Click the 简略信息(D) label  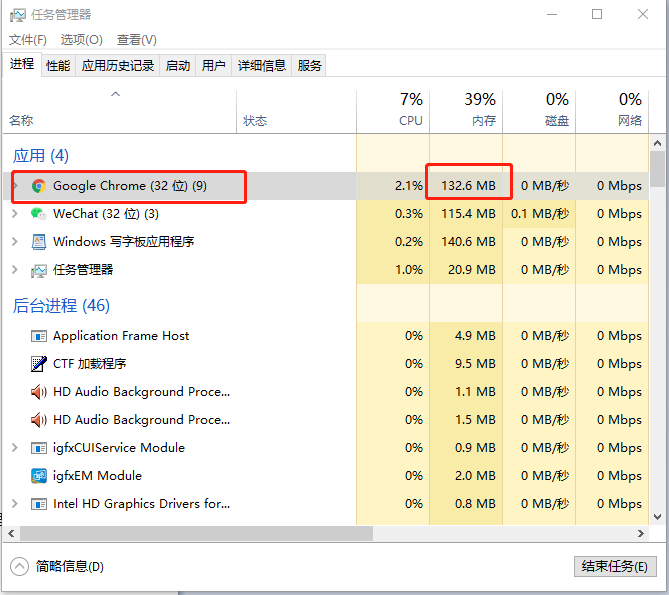70,567
